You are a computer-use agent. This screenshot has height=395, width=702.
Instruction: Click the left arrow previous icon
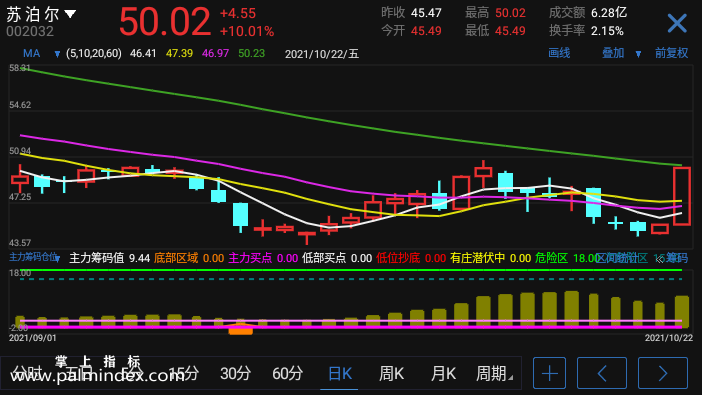coord(602,373)
